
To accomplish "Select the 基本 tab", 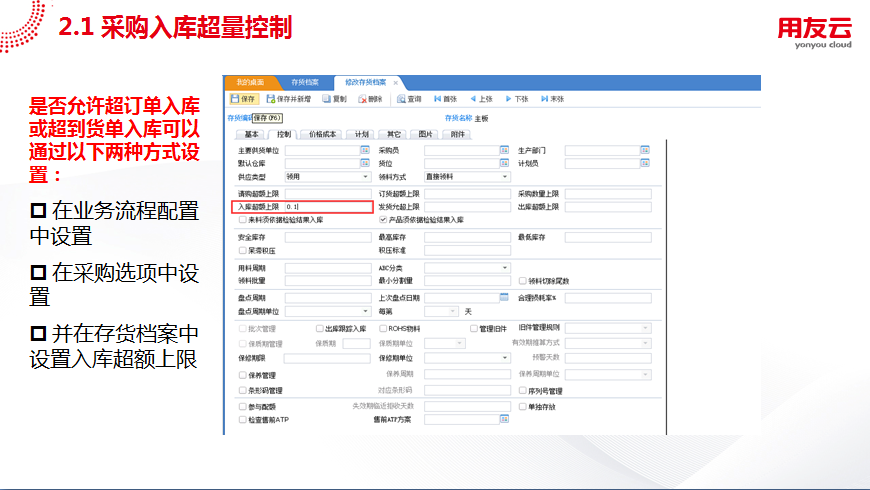I will [x=251, y=134].
